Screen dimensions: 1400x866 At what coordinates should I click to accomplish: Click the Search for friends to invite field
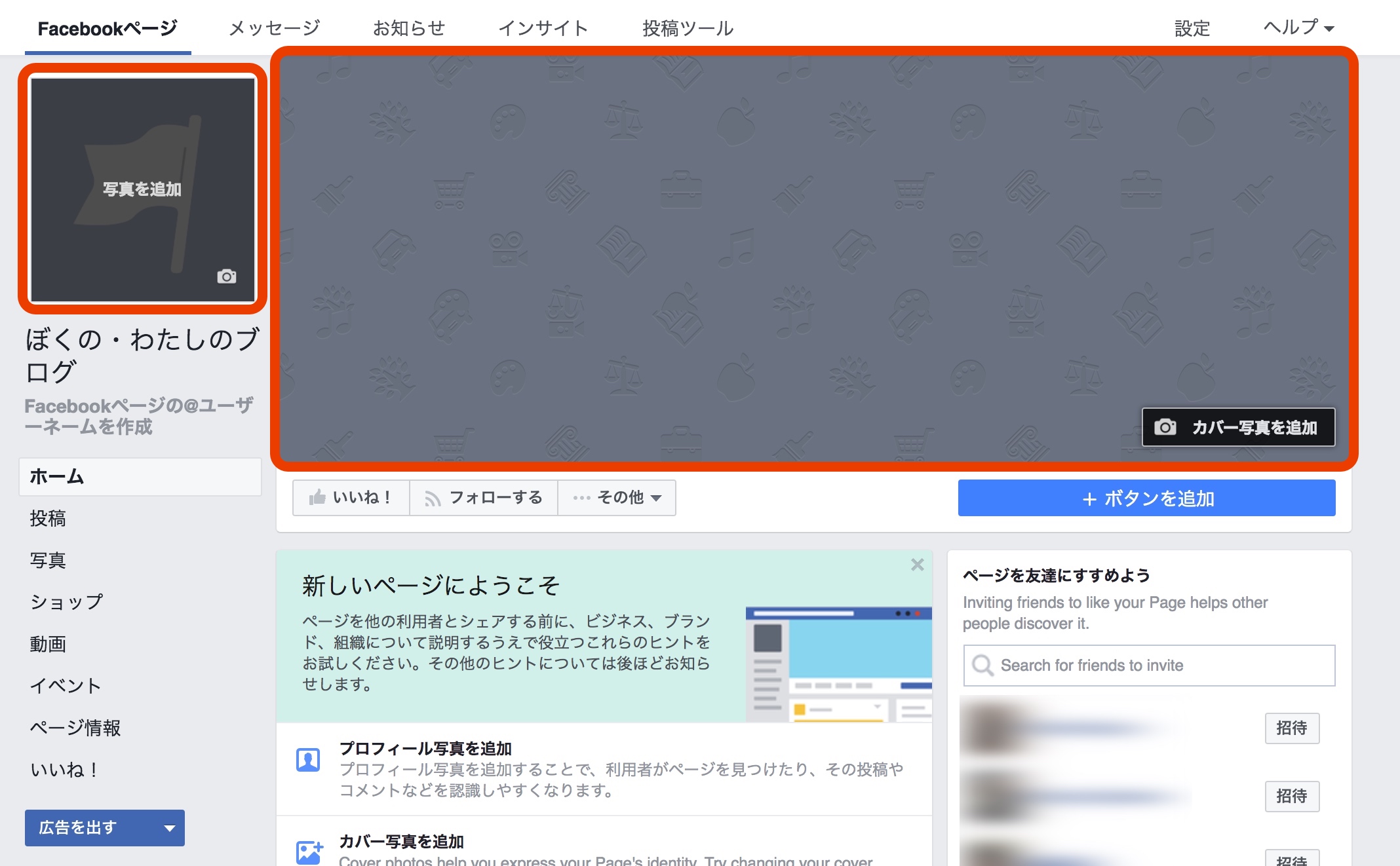pyautogui.click(x=1149, y=665)
